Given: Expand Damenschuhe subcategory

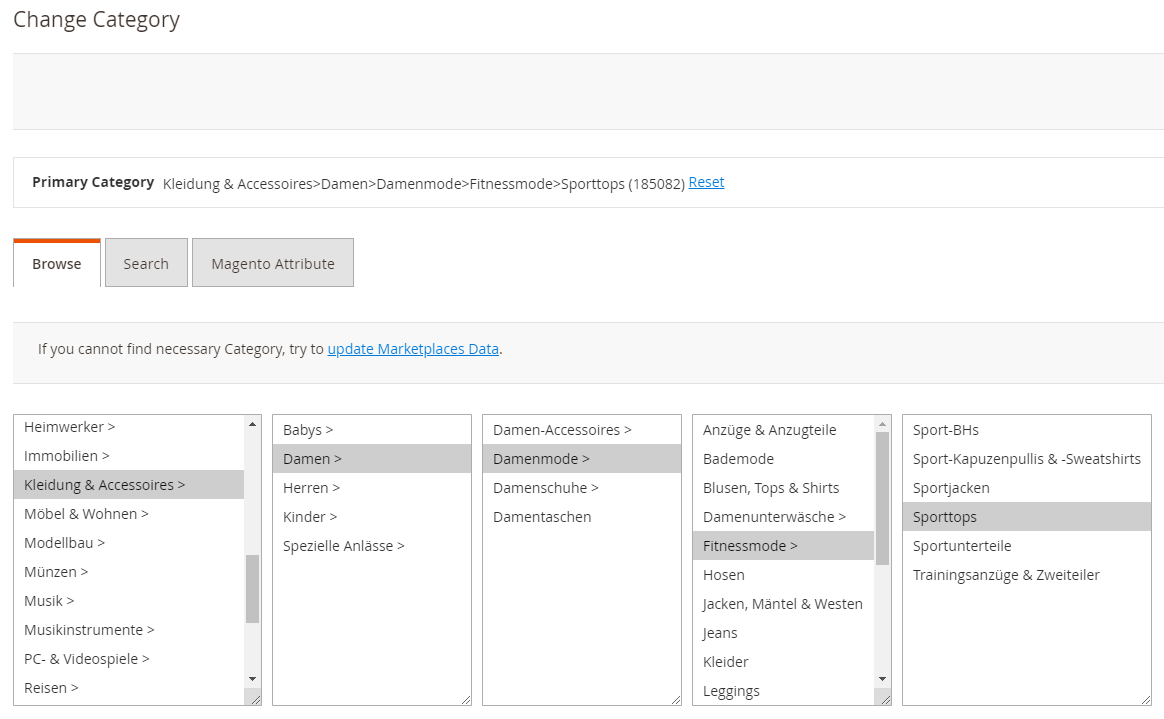Looking at the screenshot, I should pyautogui.click(x=545, y=487).
